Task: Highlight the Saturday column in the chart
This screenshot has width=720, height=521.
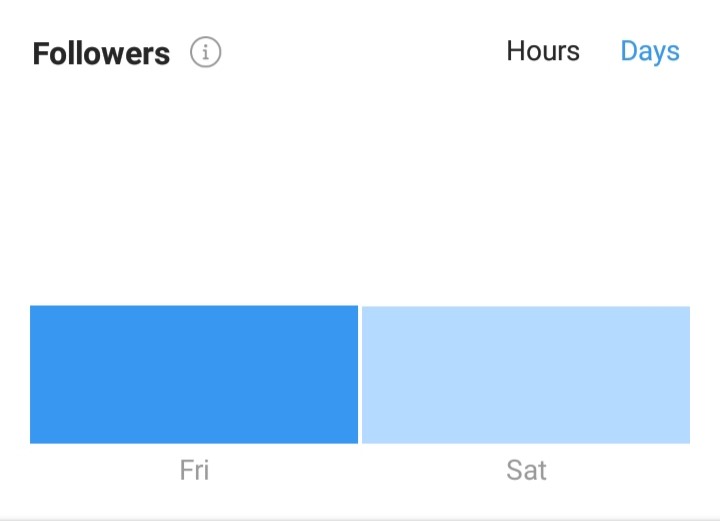Action: (x=526, y=375)
